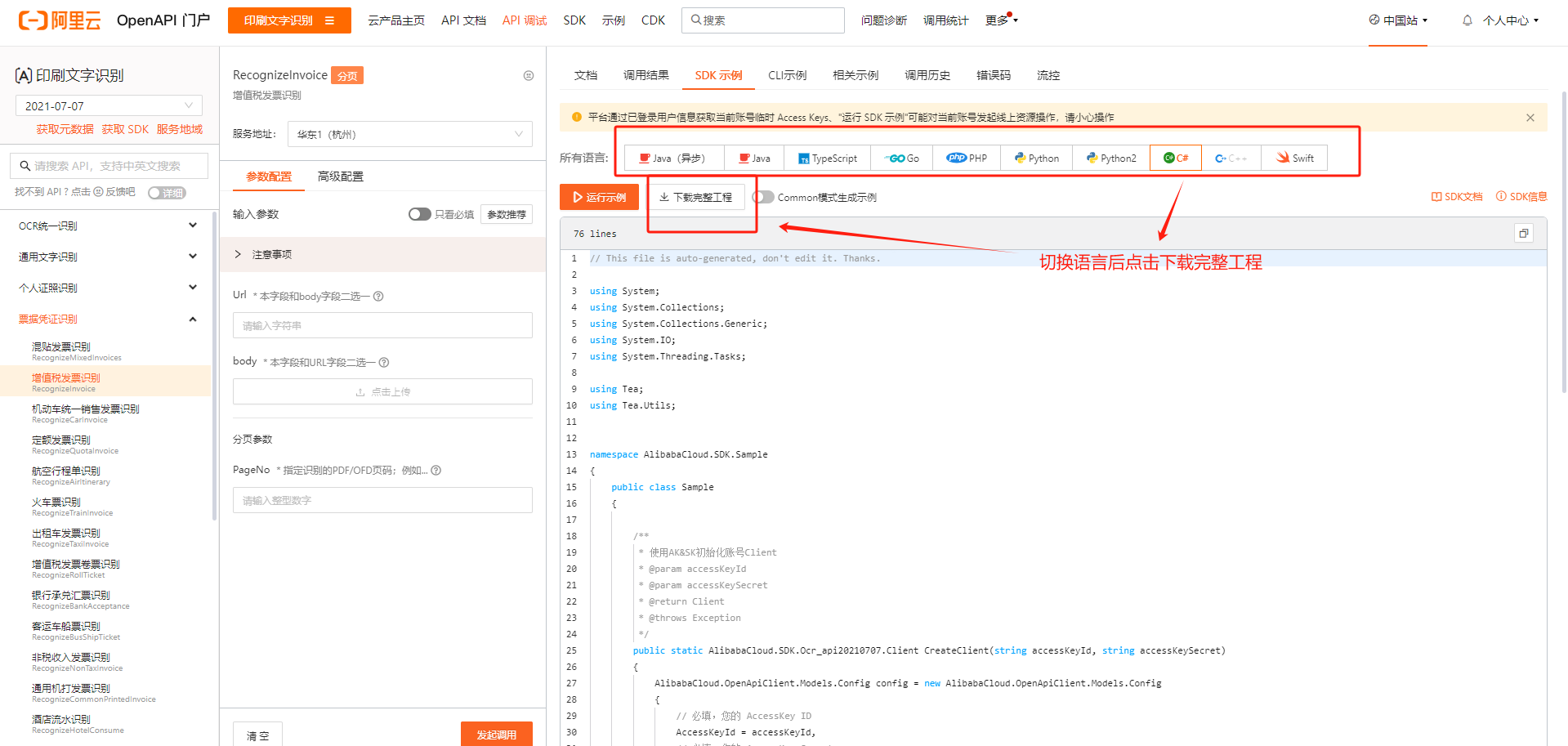Viewport: 1568px width, 746px height.
Task: Select Python2 language option
Action: point(1111,158)
